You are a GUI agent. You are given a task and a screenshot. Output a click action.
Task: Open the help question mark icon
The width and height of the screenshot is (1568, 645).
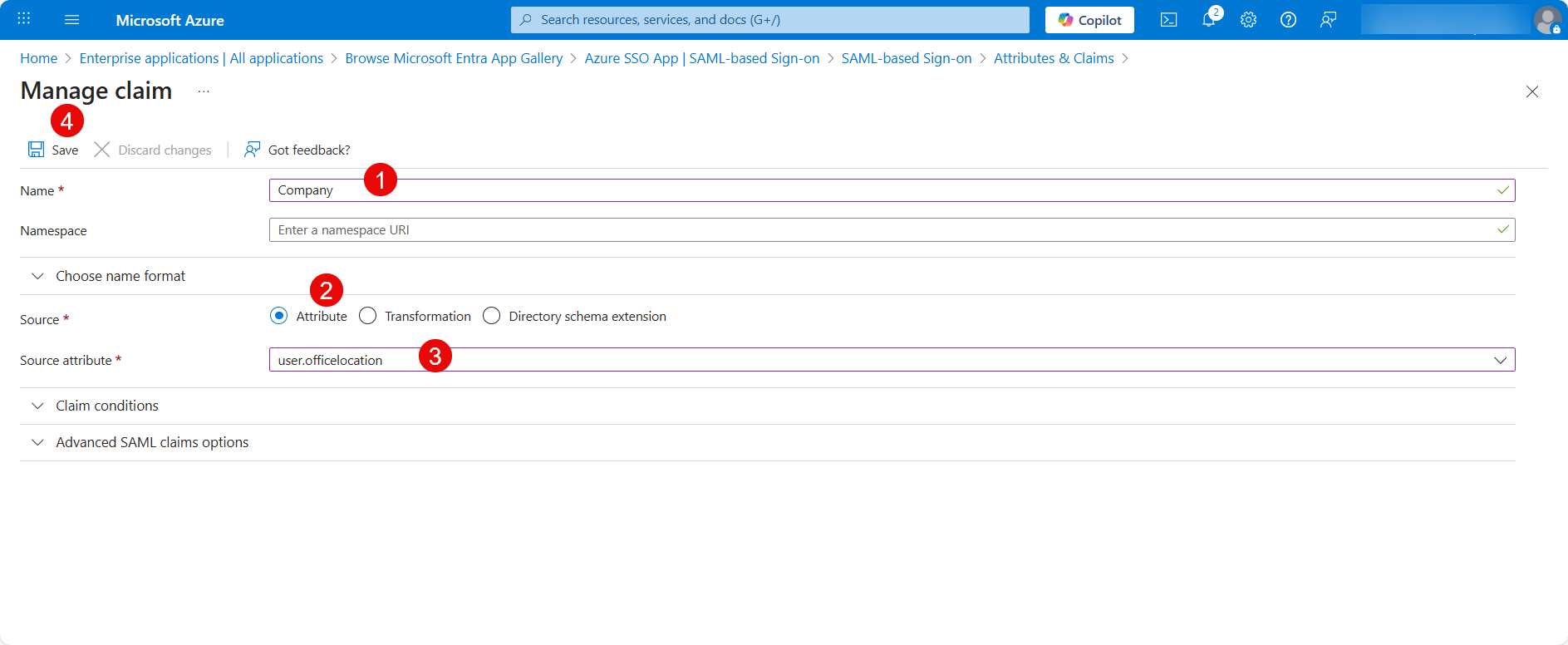[1288, 20]
